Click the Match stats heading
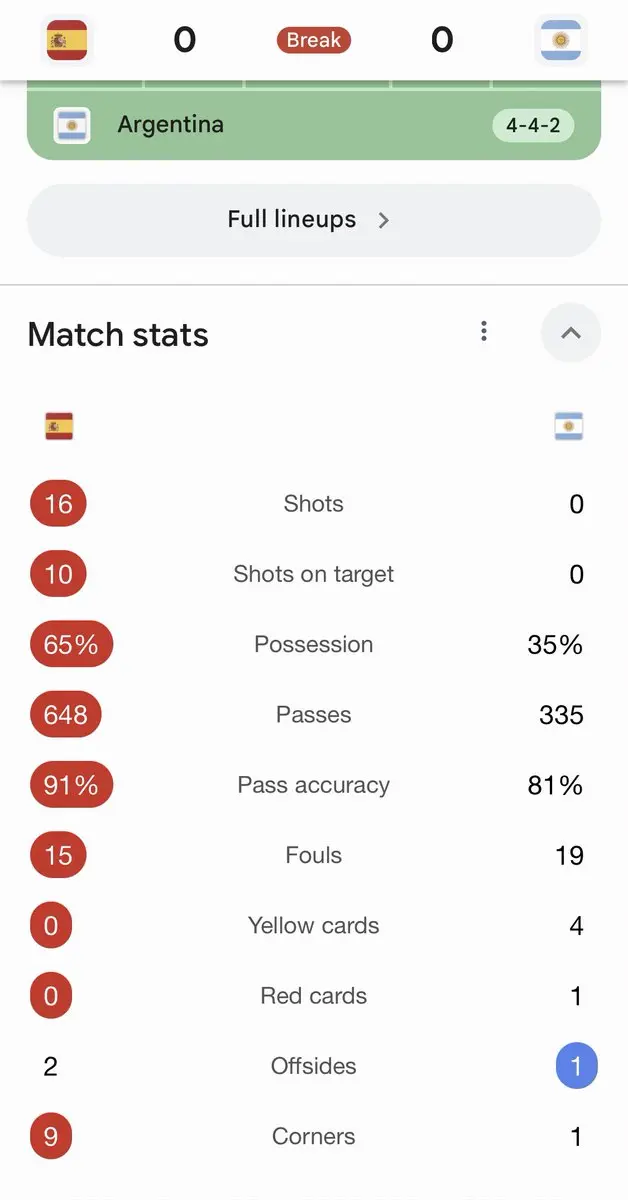This screenshot has height=1200, width=628. pos(118,334)
